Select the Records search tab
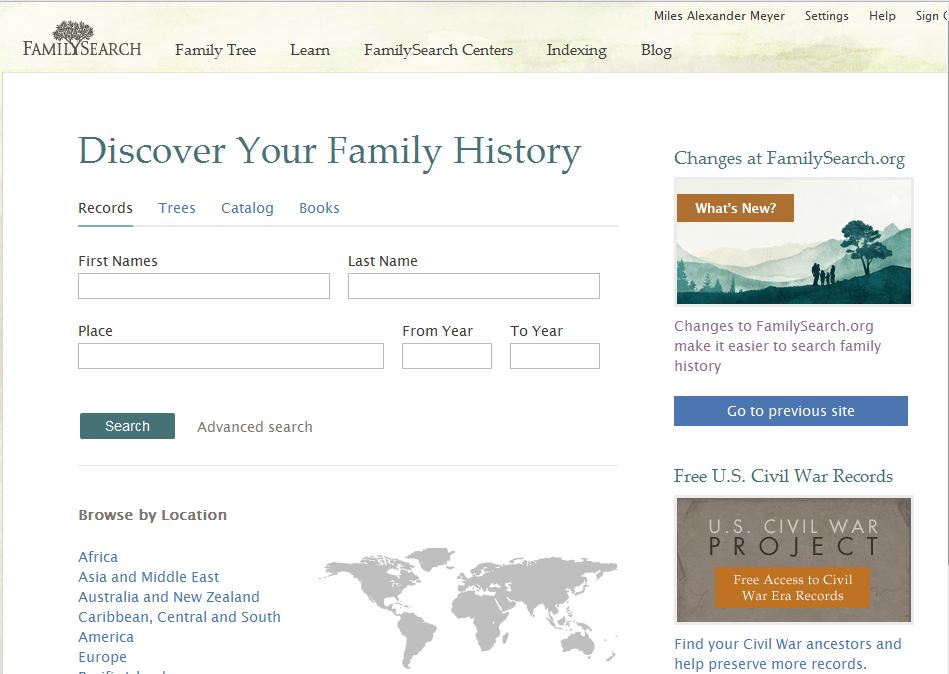The image size is (949, 674). point(105,208)
